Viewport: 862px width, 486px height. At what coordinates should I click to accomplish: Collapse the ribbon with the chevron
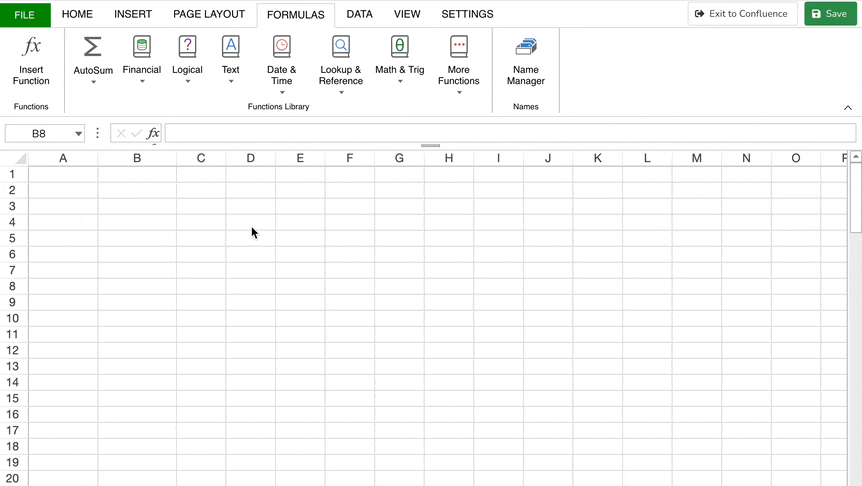pyautogui.click(x=848, y=108)
